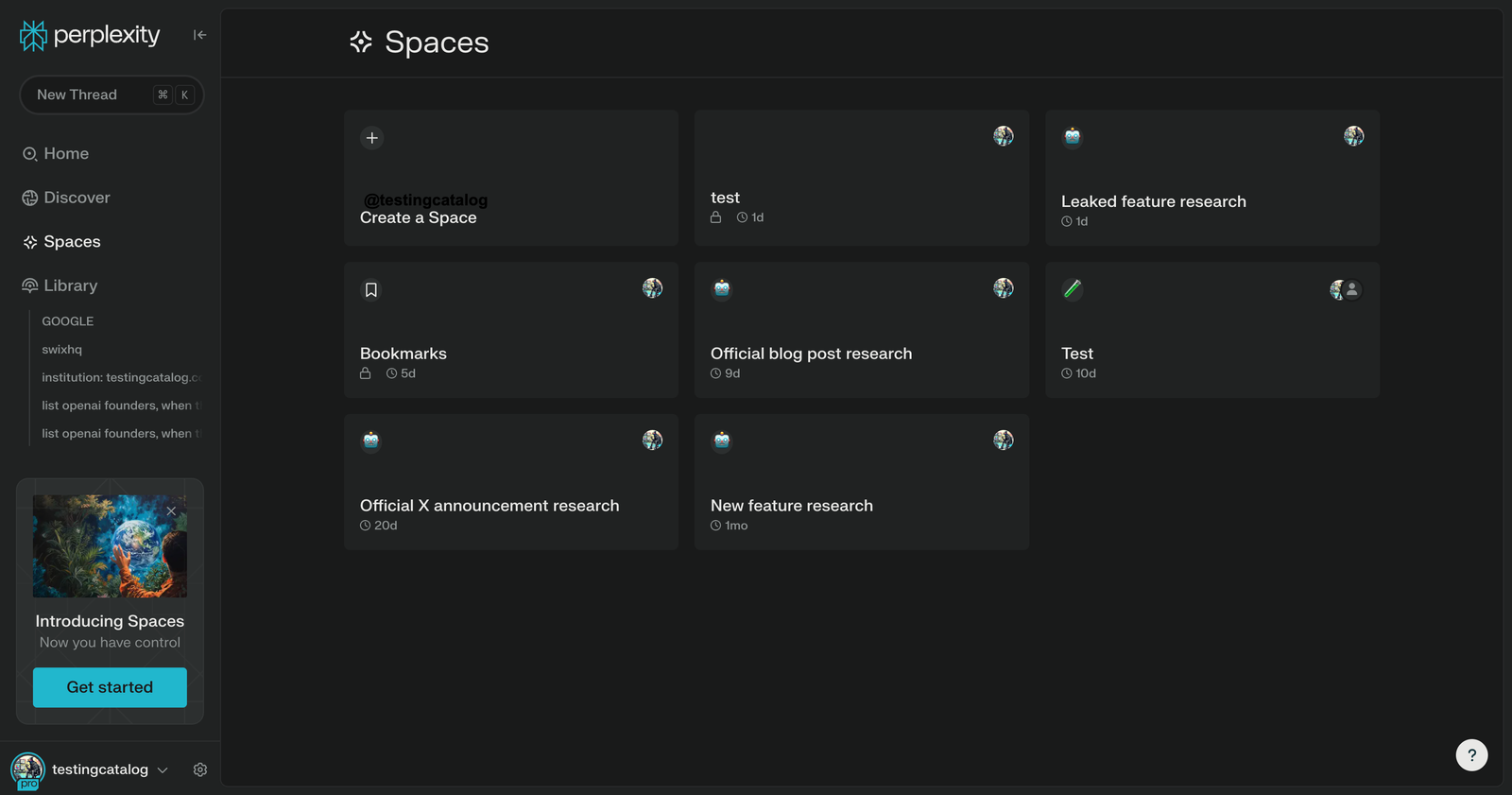Open the settings gear icon

(200, 769)
